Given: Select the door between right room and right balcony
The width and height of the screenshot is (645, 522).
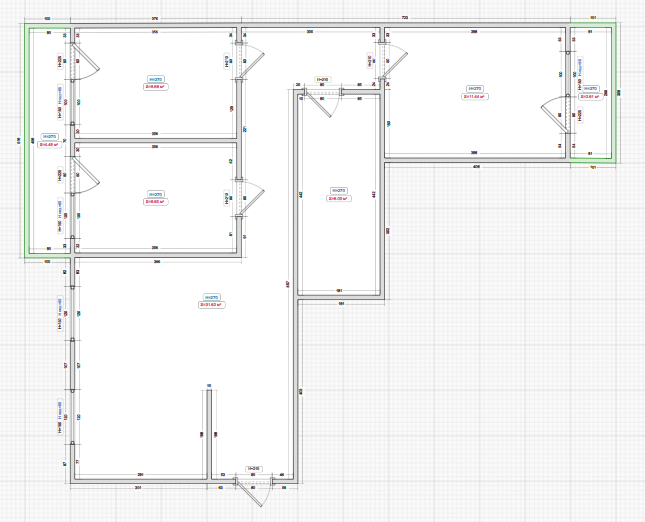Looking at the screenshot, I should pyautogui.click(x=555, y=114).
